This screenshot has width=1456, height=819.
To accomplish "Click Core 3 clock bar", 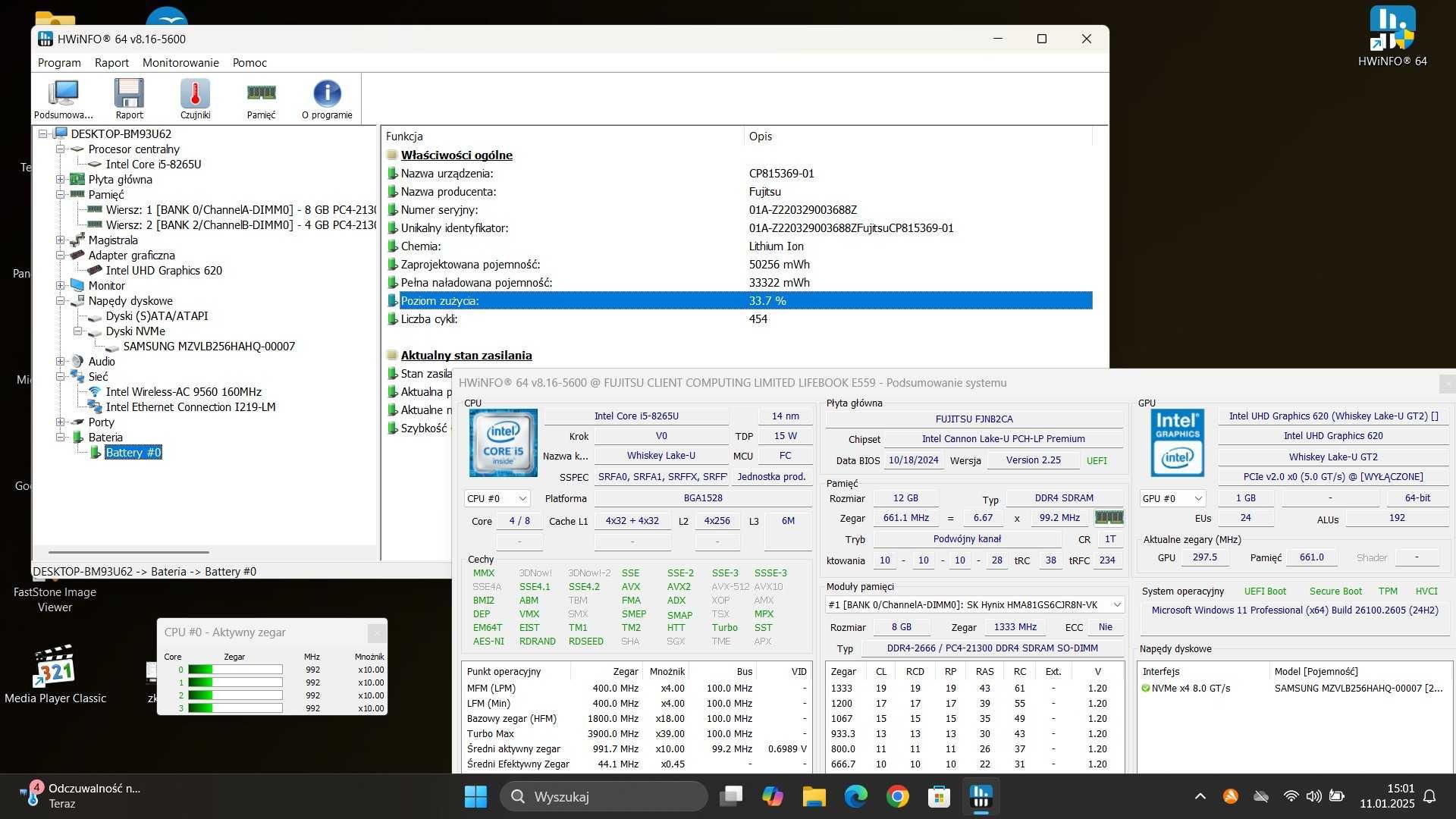I will pos(235,708).
